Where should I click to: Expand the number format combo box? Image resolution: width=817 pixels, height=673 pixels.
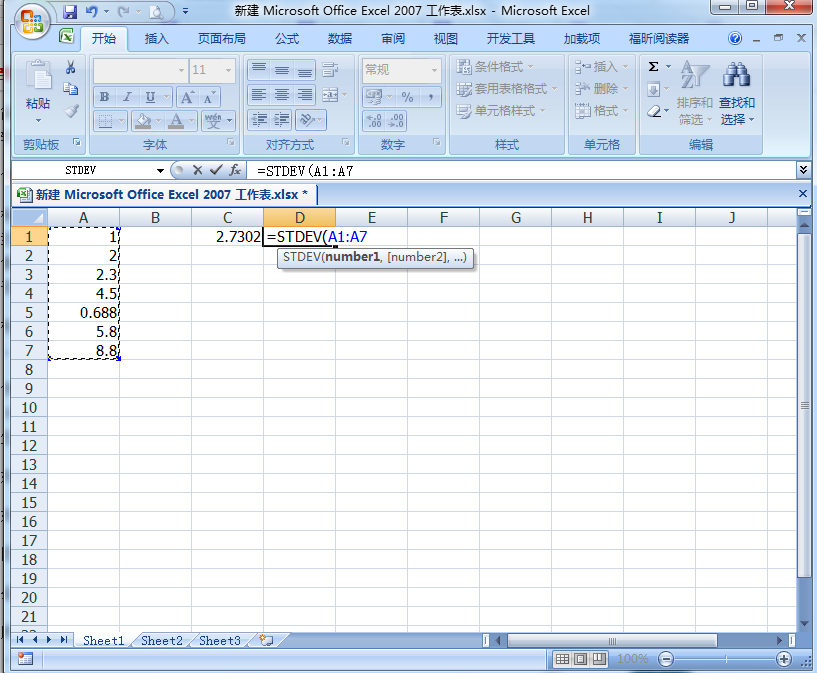[x=434, y=70]
